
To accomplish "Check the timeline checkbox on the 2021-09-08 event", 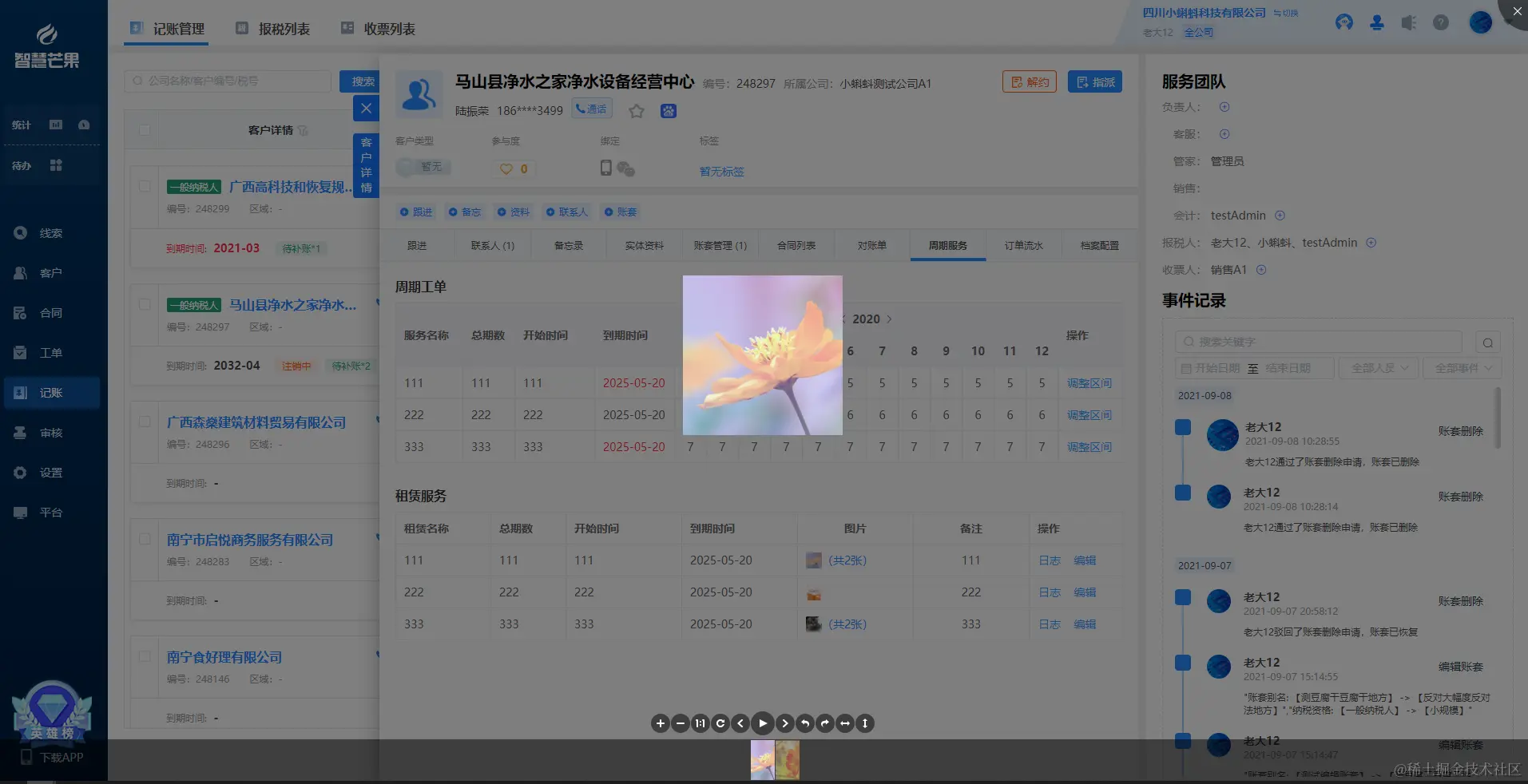I will pyautogui.click(x=1183, y=426).
